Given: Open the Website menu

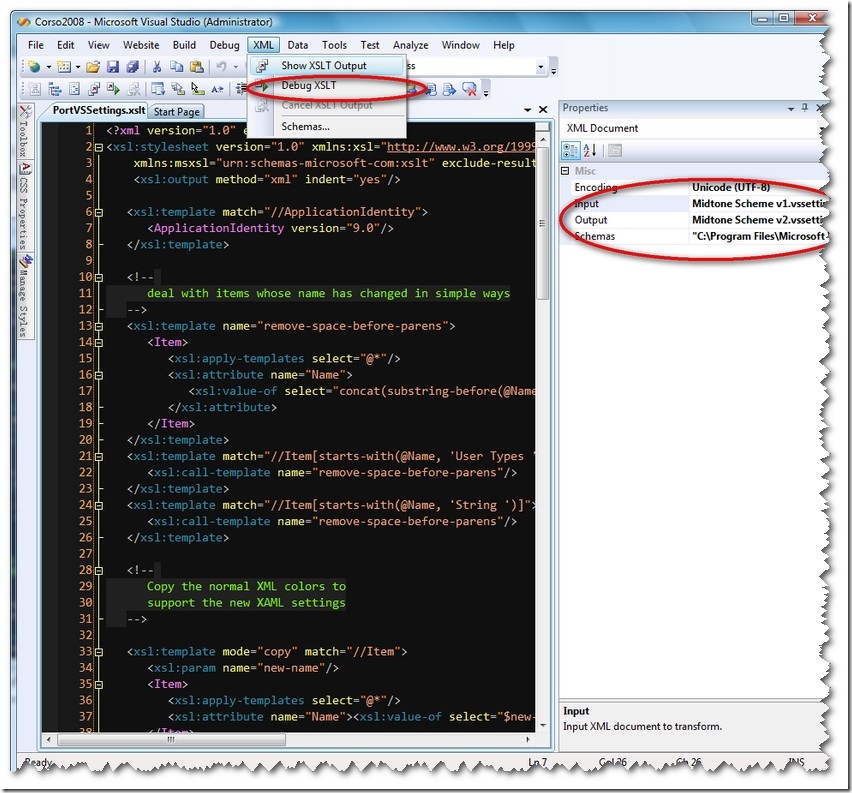Looking at the screenshot, I should pyautogui.click(x=141, y=45).
